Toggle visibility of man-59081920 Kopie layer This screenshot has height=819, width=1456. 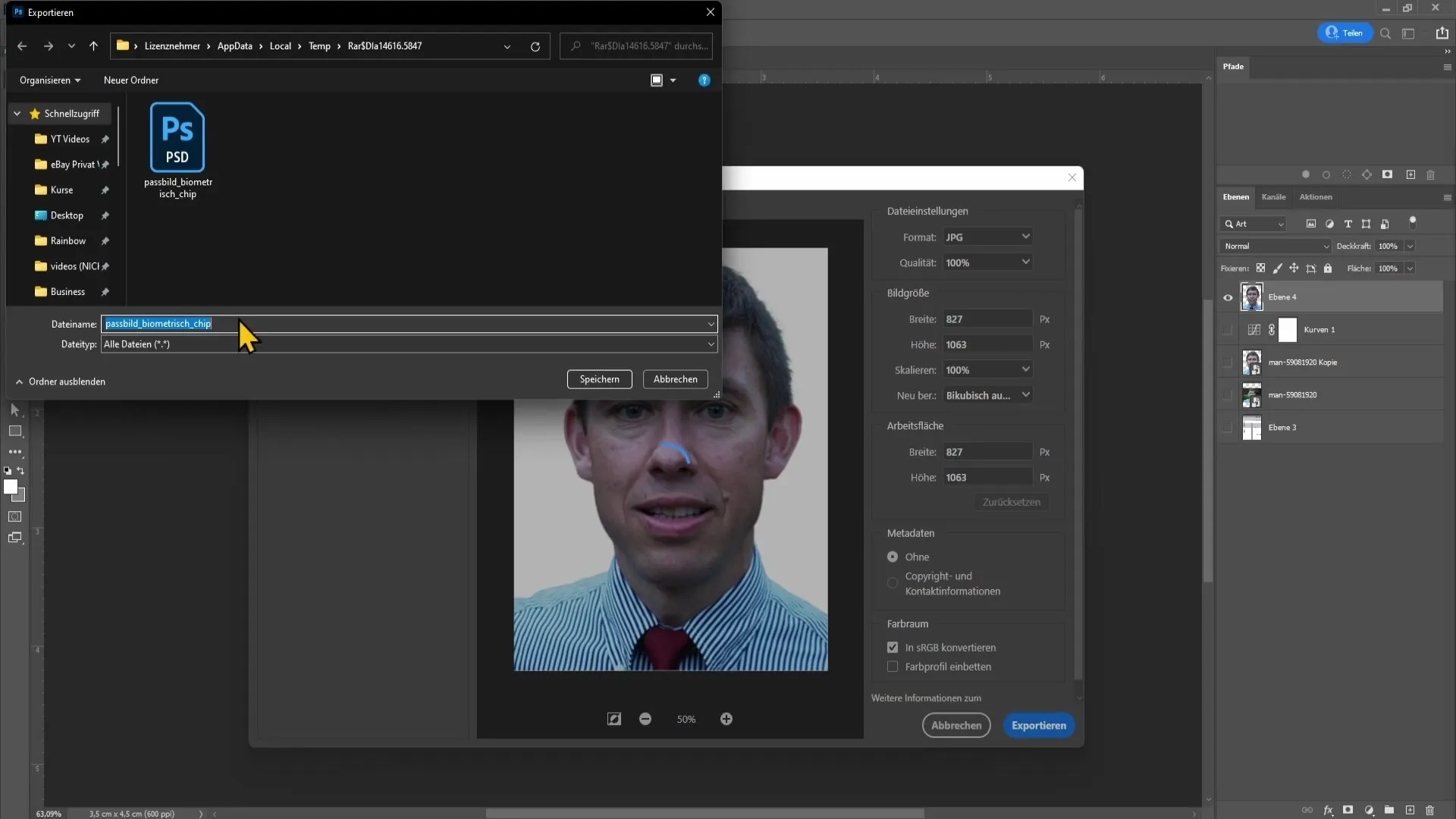point(1228,362)
